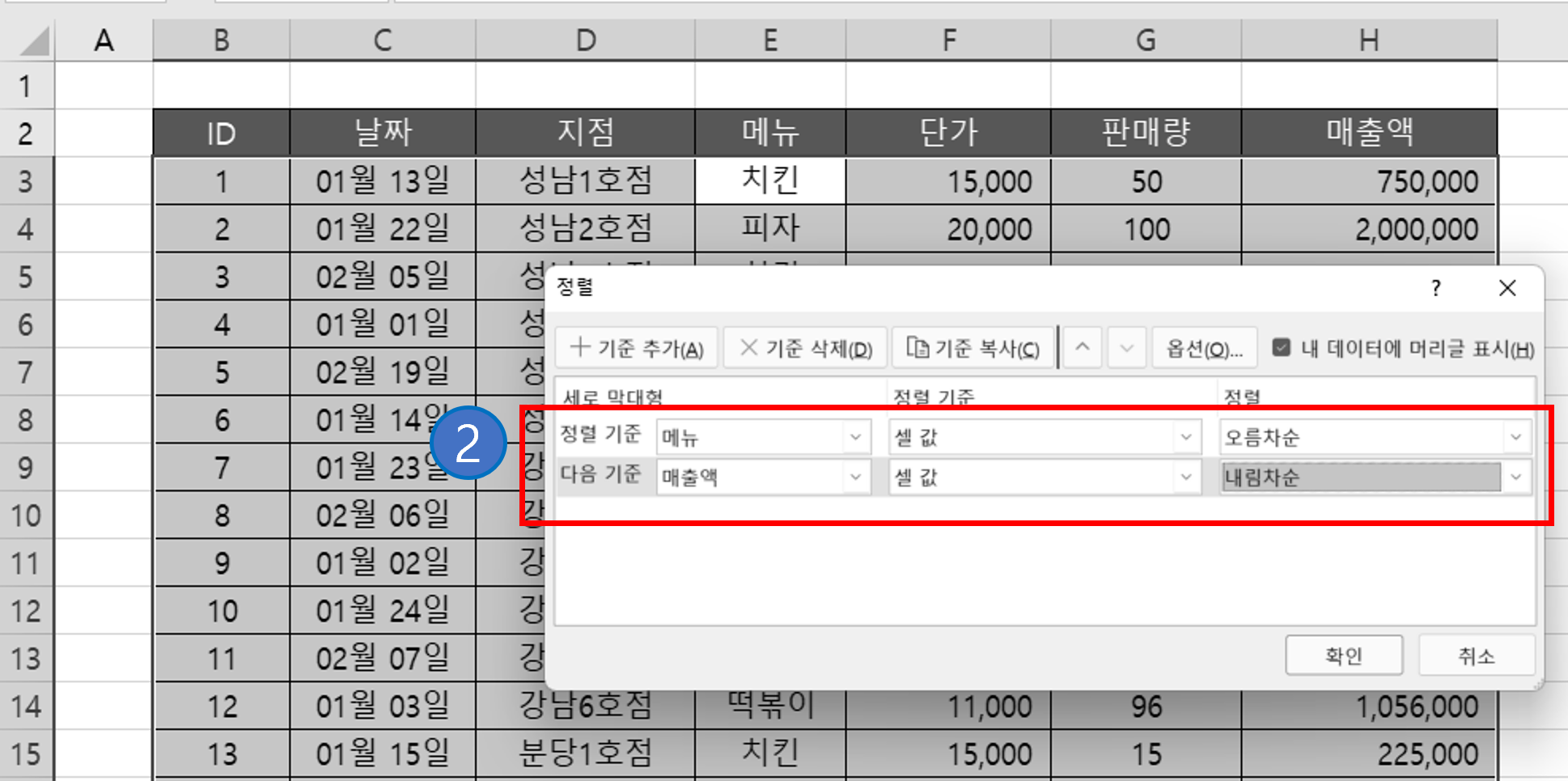Click the cell containing 치킨
Image resolution: width=1568 pixels, height=781 pixels.
click(x=769, y=180)
